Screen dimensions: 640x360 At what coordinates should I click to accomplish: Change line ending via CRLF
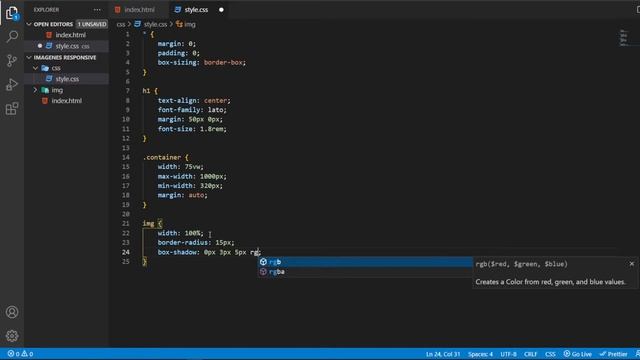[531, 354]
